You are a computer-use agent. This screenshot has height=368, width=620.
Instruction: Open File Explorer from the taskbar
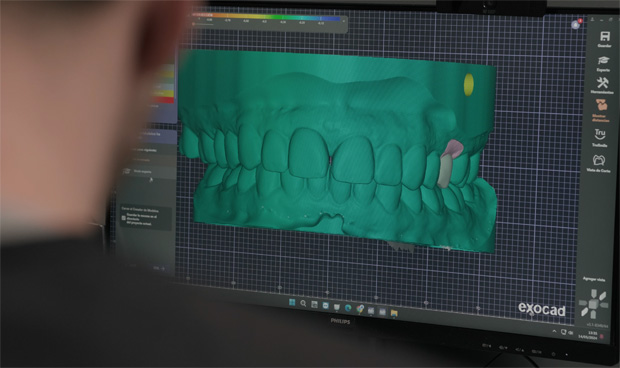394,313
